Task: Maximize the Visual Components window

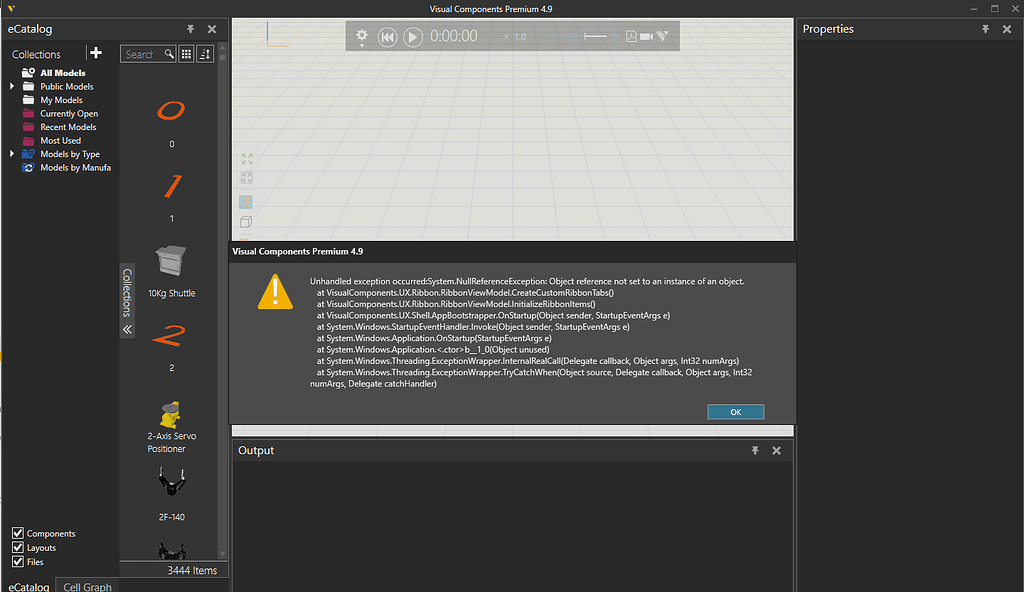Action: click(995, 8)
